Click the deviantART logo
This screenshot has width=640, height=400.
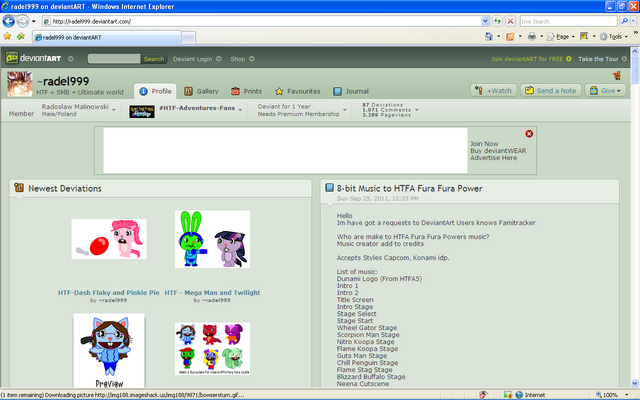(x=33, y=58)
